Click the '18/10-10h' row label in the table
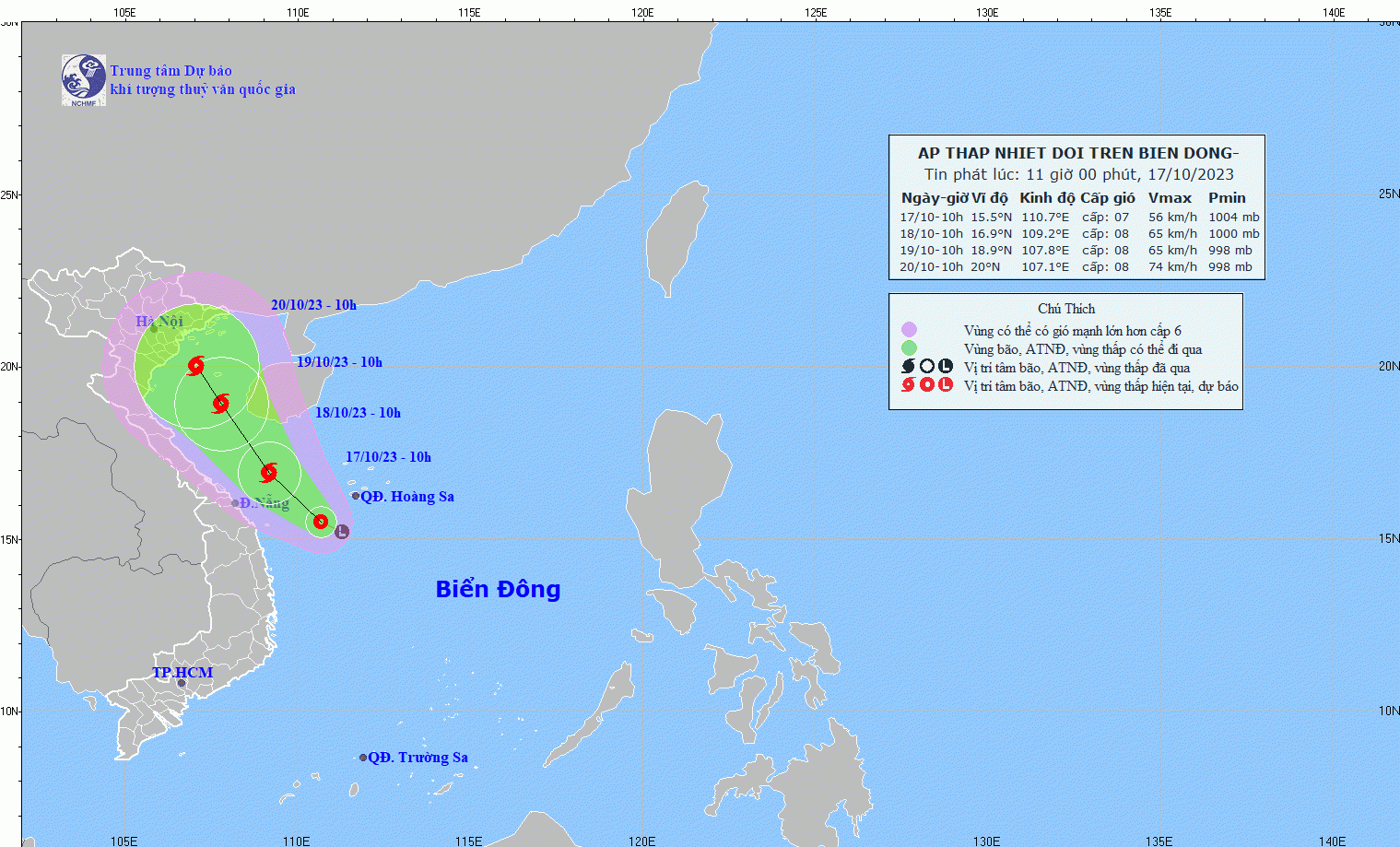 pos(931,234)
